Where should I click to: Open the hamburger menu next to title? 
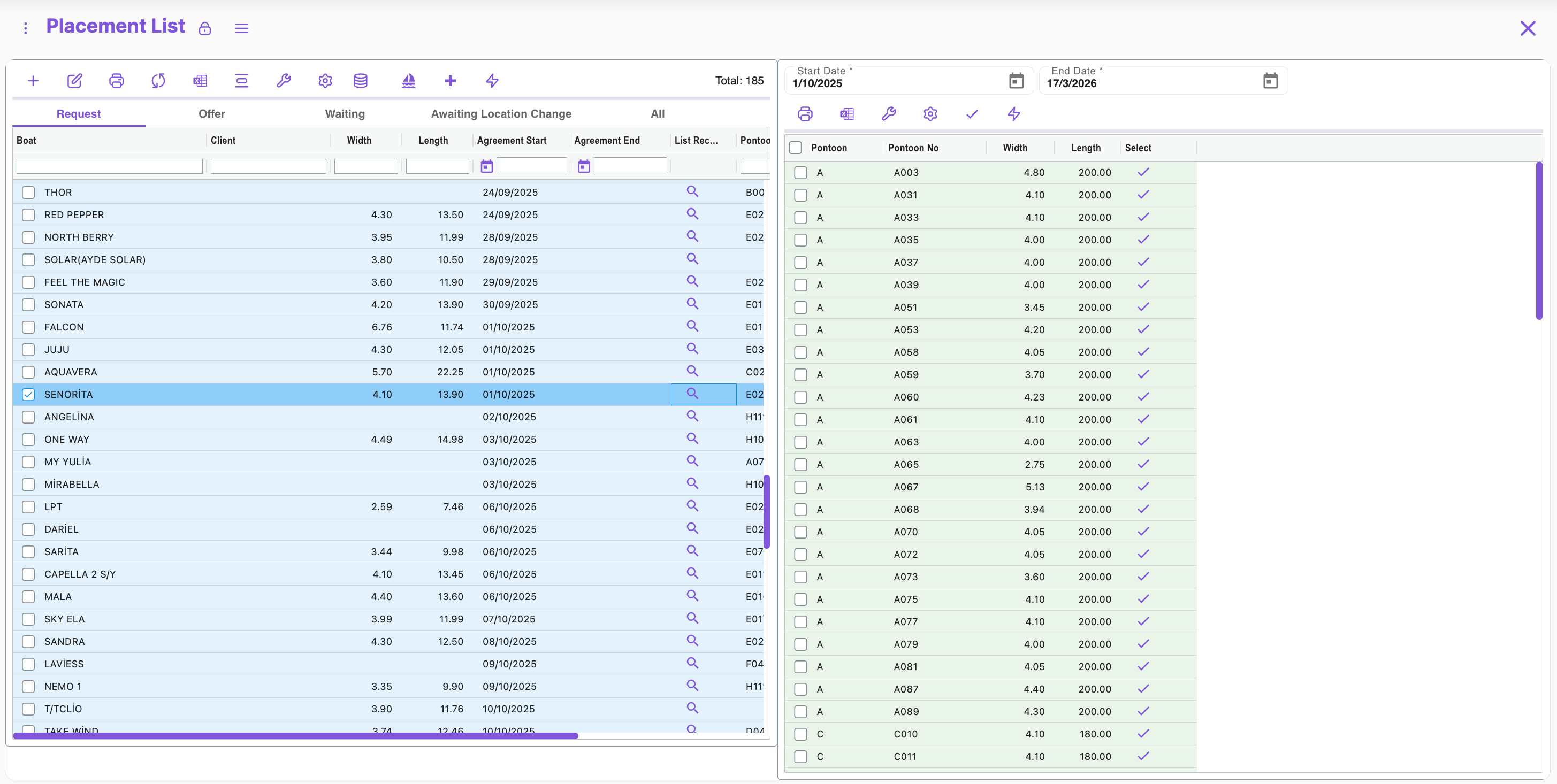(x=242, y=28)
